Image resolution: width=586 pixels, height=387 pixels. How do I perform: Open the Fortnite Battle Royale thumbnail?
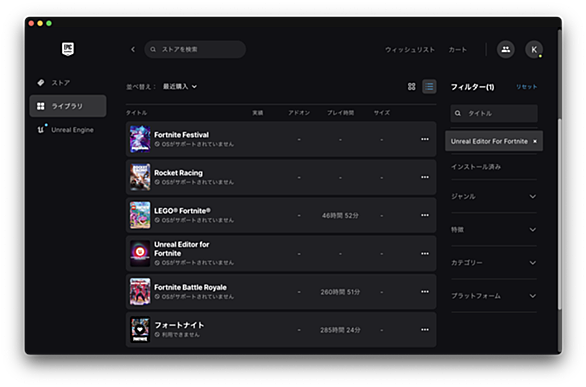140,292
